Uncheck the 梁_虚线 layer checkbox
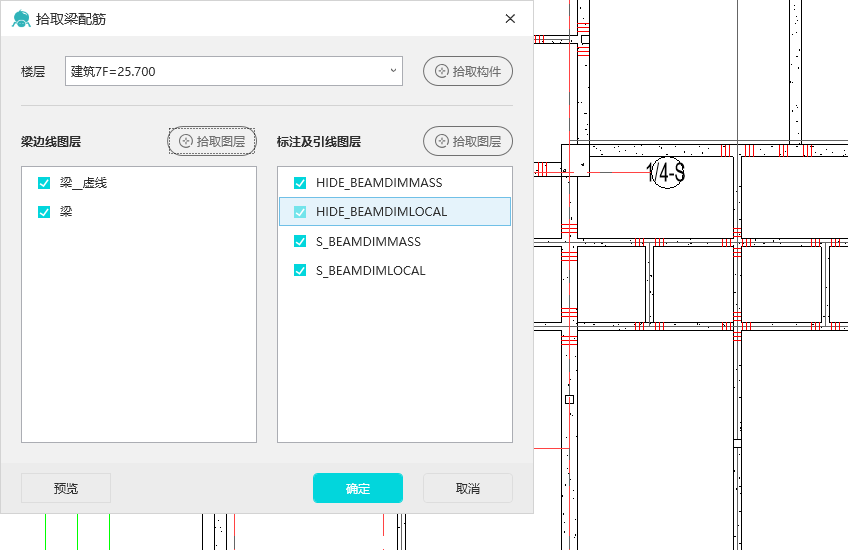The image size is (848, 550). pos(44,183)
